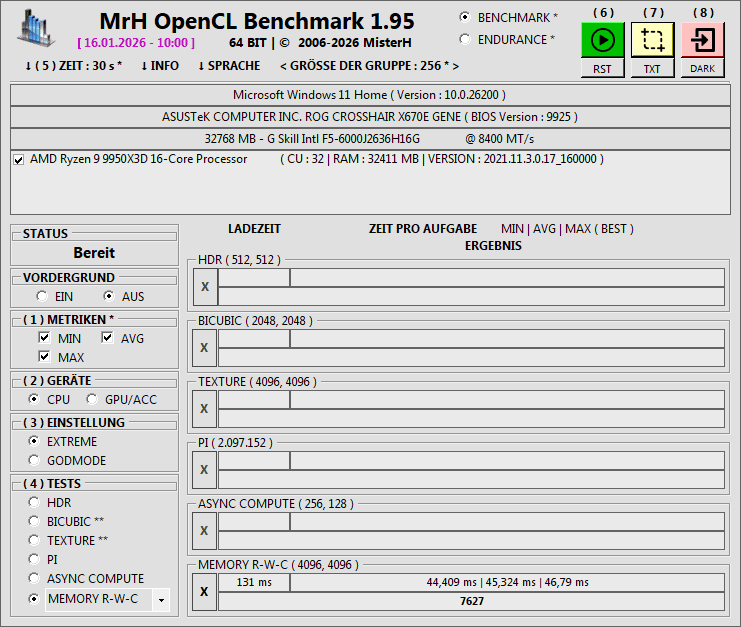Click the 7627 result score
The height and width of the screenshot is (627, 741).
pyautogui.click(x=472, y=601)
